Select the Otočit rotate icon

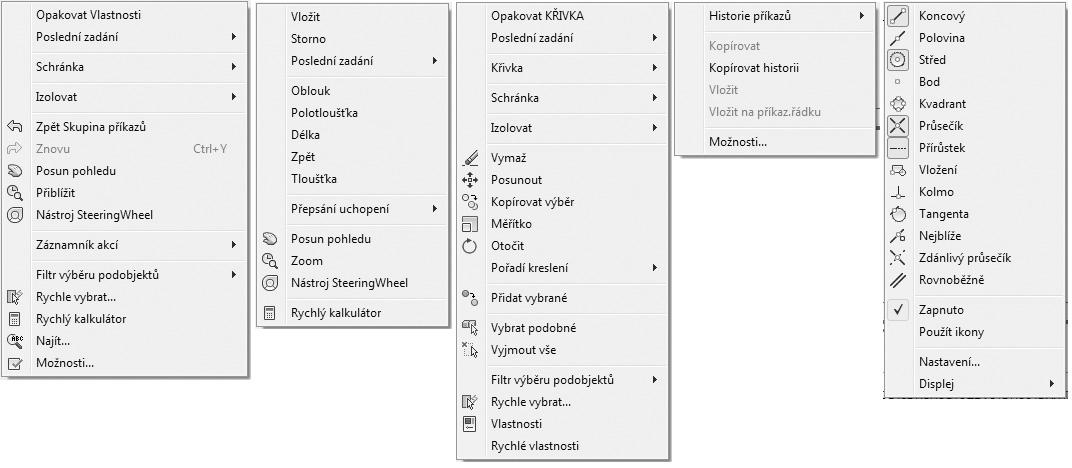click(470, 246)
